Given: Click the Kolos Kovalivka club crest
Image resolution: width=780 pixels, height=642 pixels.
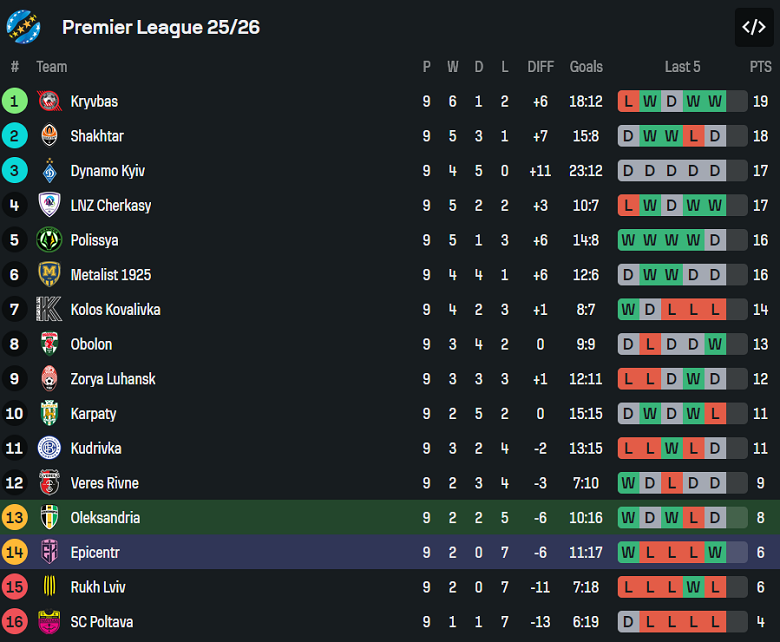Looking at the screenshot, I should (x=49, y=309).
